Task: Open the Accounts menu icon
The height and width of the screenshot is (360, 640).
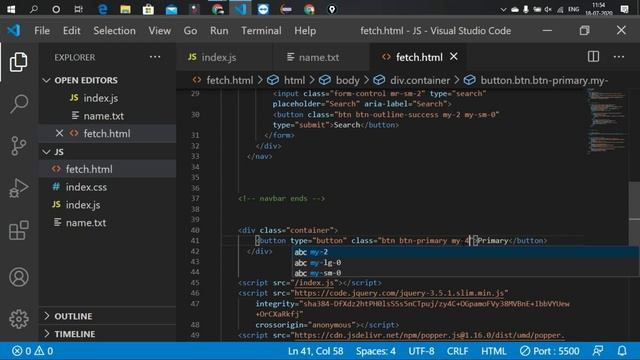Action: pyautogui.click(x=19, y=277)
